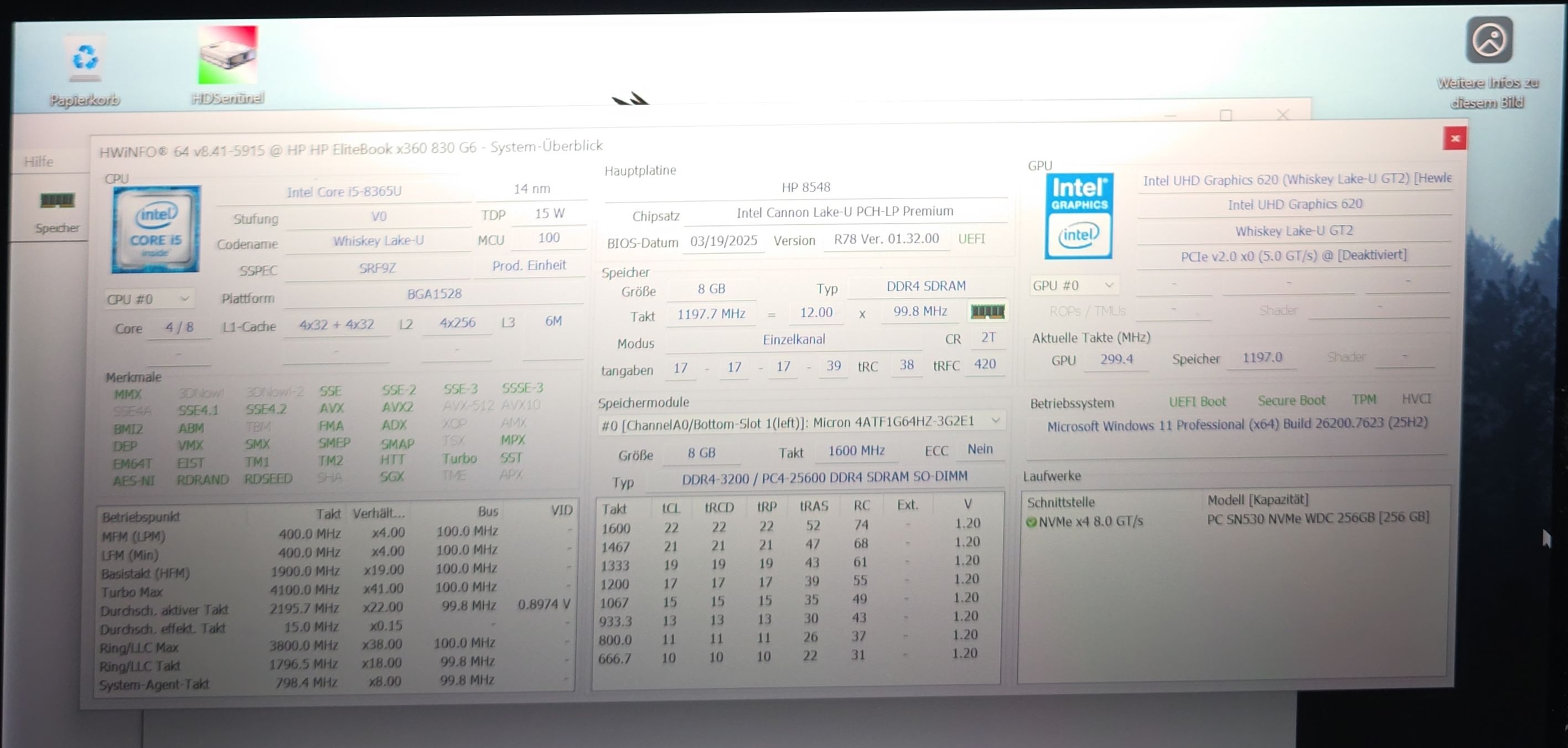Click the UEFI label beside BIOS version
The image size is (1568, 748).
[x=971, y=239]
